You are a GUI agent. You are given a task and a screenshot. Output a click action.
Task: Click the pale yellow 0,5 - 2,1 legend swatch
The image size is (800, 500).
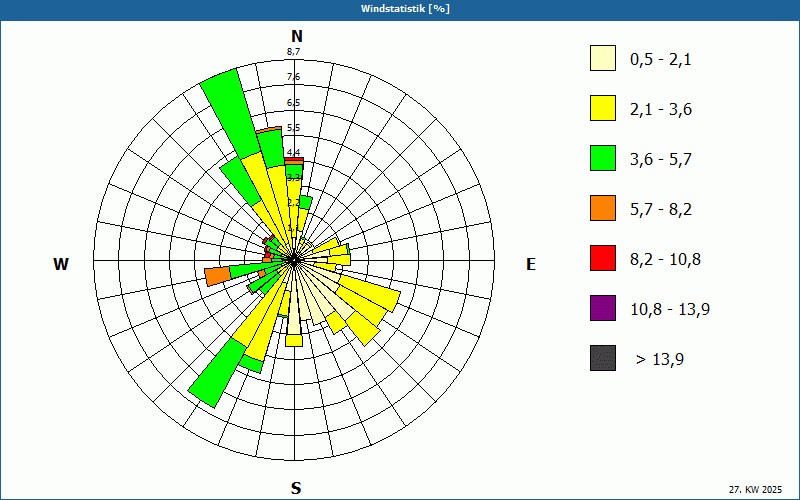tap(603, 58)
